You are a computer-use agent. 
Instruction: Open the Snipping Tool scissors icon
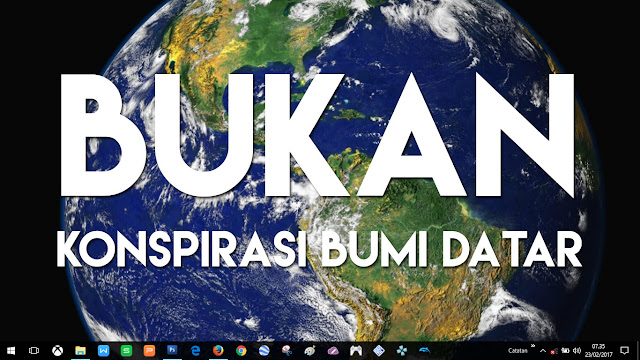coord(287,351)
